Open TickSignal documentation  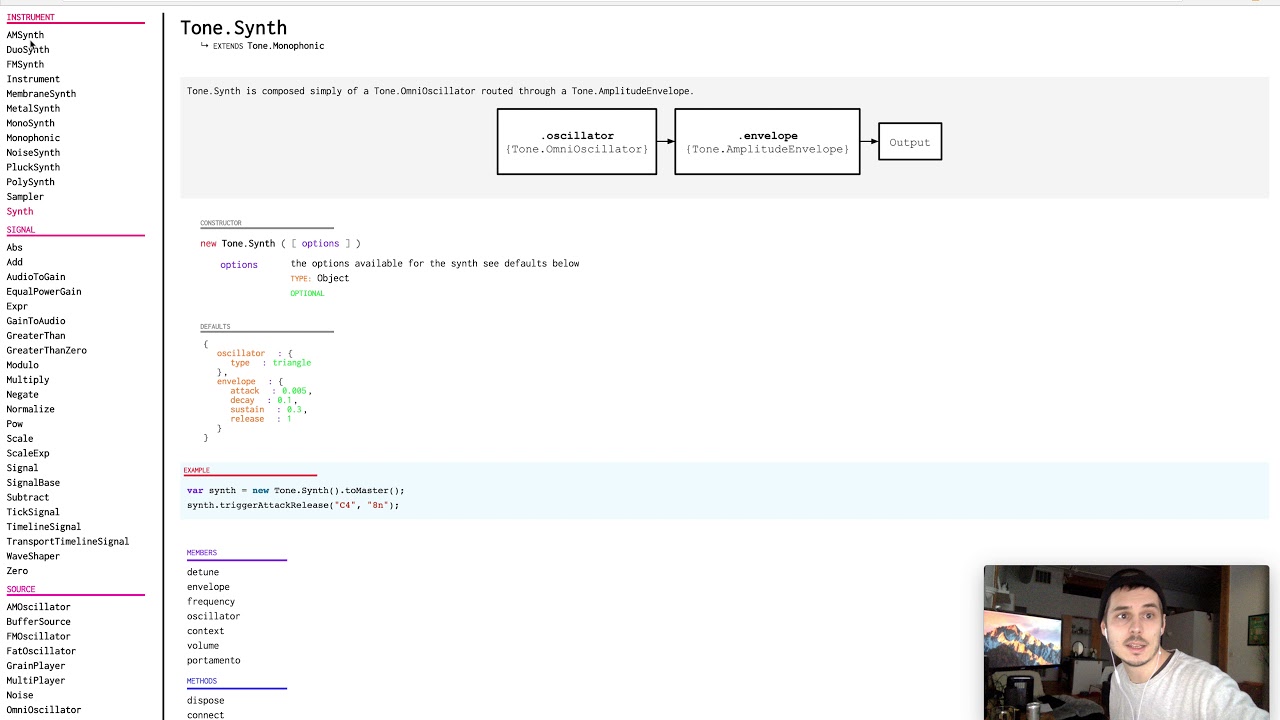pos(33,512)
